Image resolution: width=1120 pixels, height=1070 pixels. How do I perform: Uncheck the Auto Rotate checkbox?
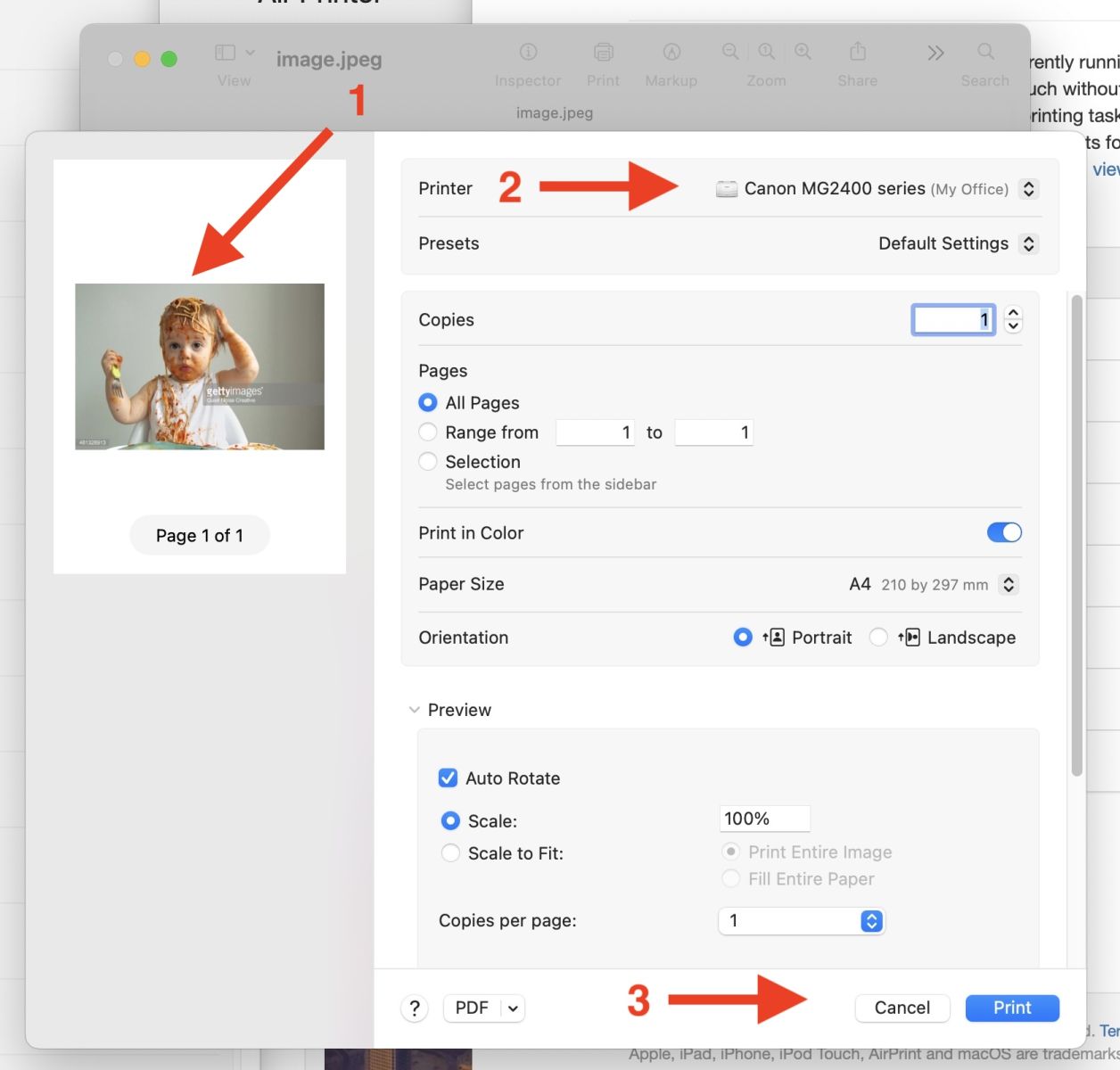pyautogui.click(x=448, y=778)
